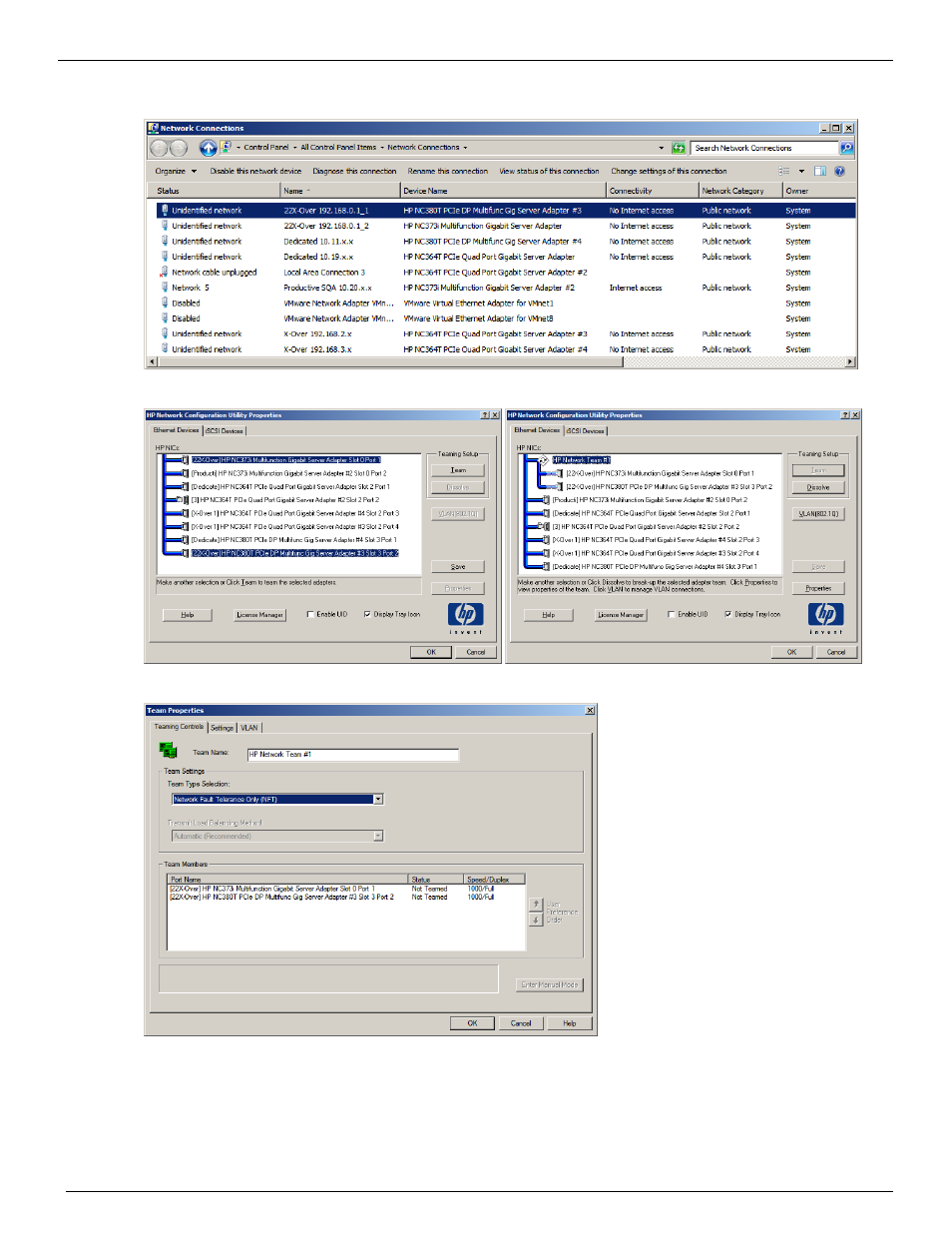This screenshot has height=1233, width=952.
Task: Click License Manager in left dialog
Action: click(259, 615)
